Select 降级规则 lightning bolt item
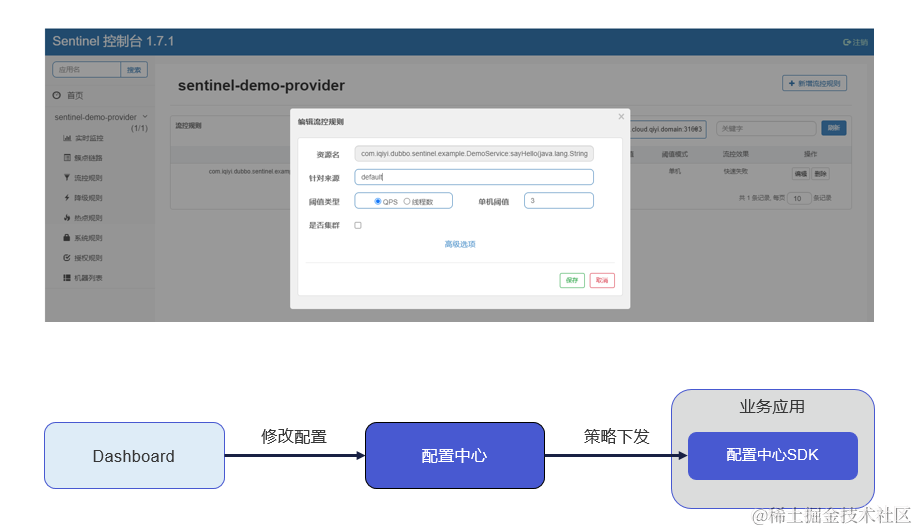 (x=83, y=198)
